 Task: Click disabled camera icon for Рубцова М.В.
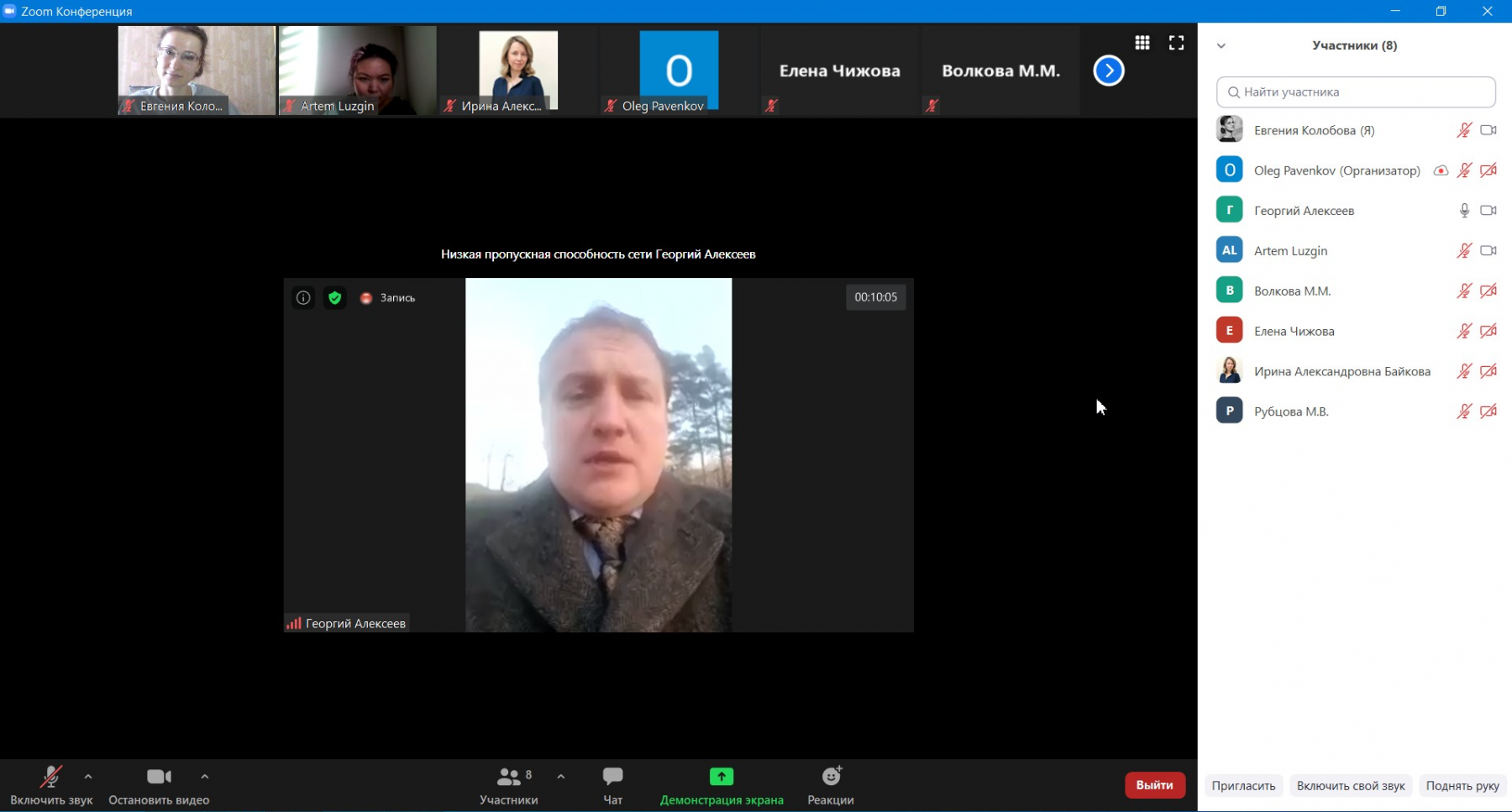tap(1488, 411)
